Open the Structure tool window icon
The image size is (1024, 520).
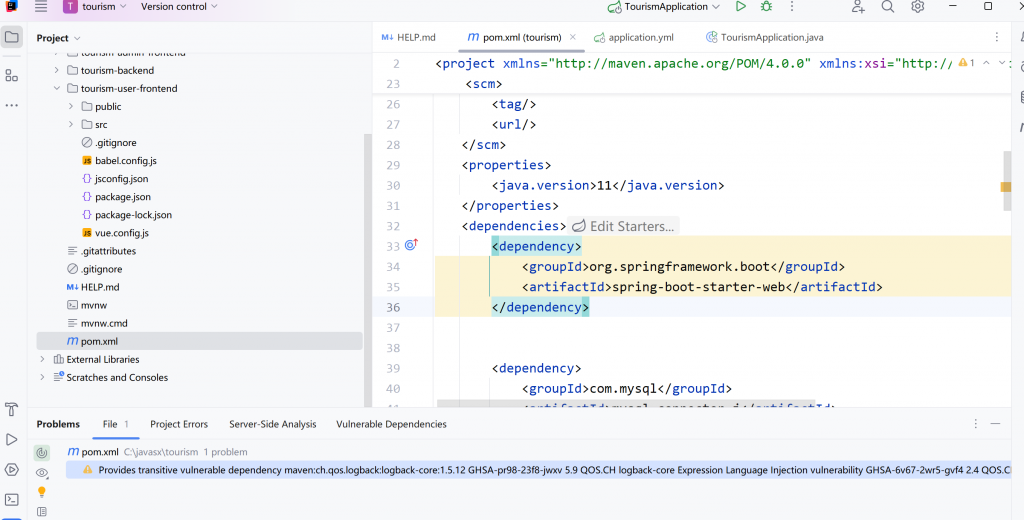click(12, 75)
